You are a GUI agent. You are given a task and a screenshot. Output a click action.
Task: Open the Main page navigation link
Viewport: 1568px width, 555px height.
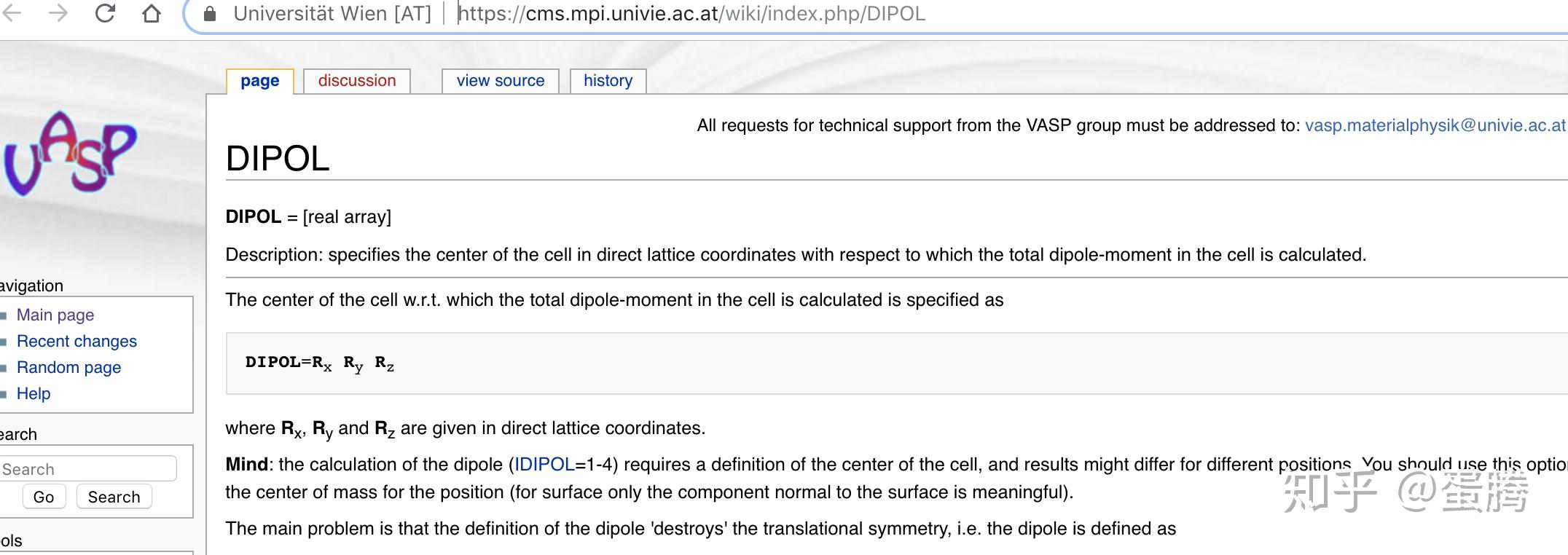(55, 315)
